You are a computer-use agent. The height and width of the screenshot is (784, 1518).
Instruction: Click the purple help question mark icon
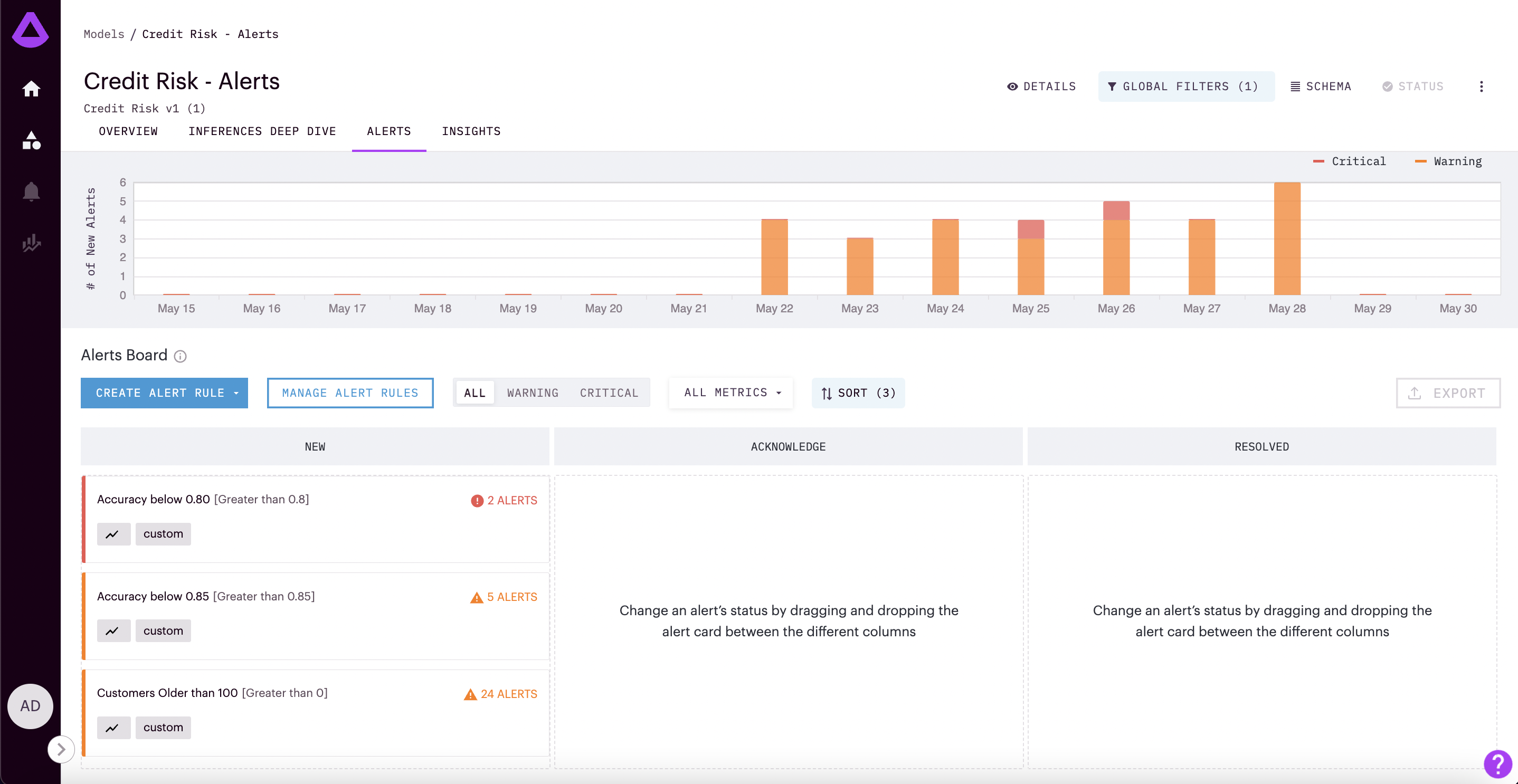(1497, 764)
